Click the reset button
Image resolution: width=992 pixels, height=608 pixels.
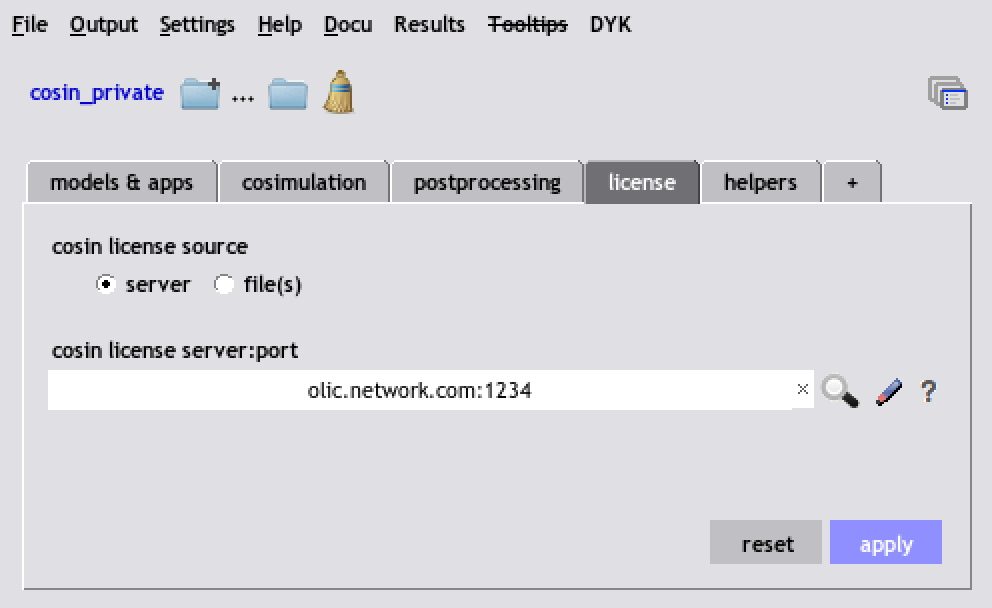tap(766, 542)
